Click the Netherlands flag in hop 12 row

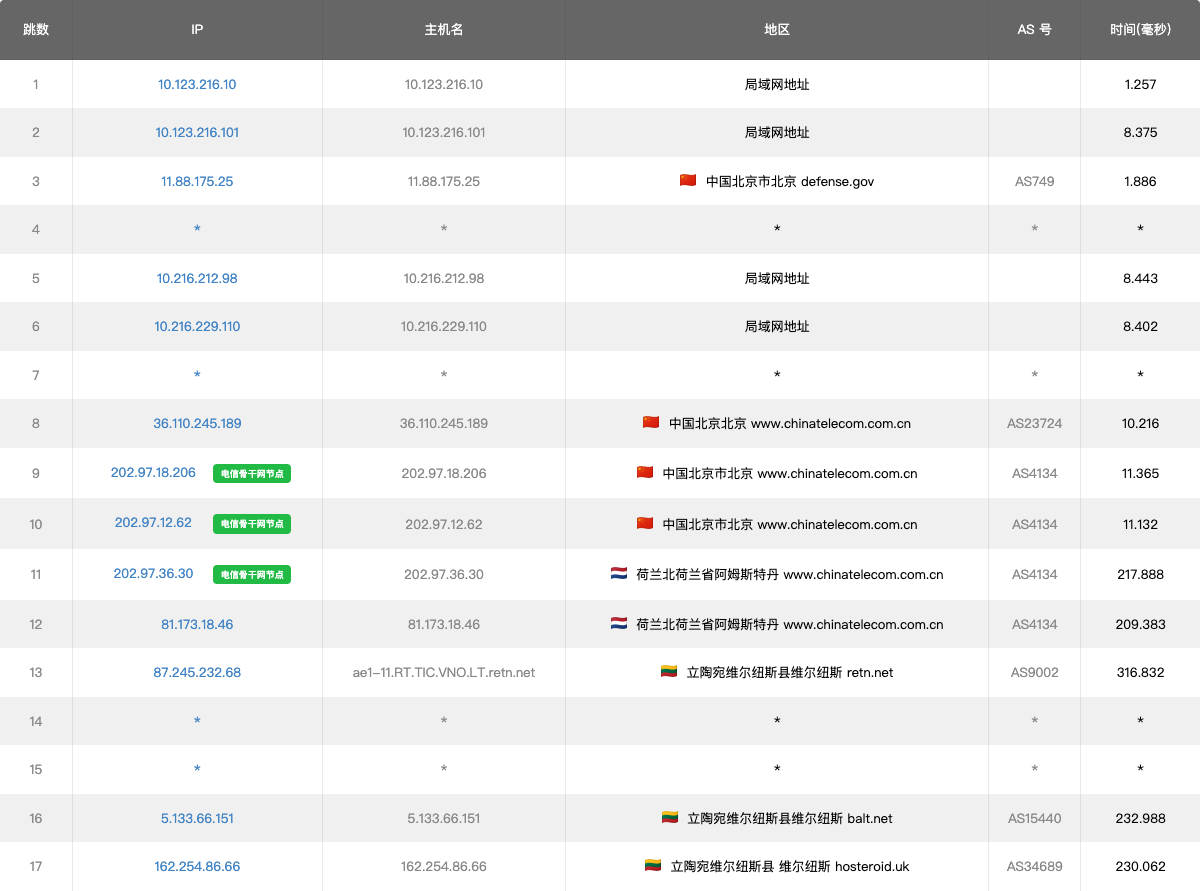point(619,624)
